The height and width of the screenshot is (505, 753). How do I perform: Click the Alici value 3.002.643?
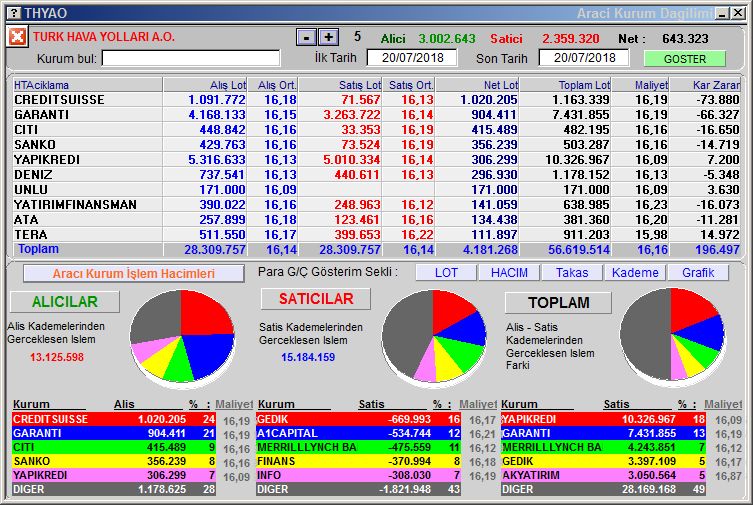coord(447,38)
